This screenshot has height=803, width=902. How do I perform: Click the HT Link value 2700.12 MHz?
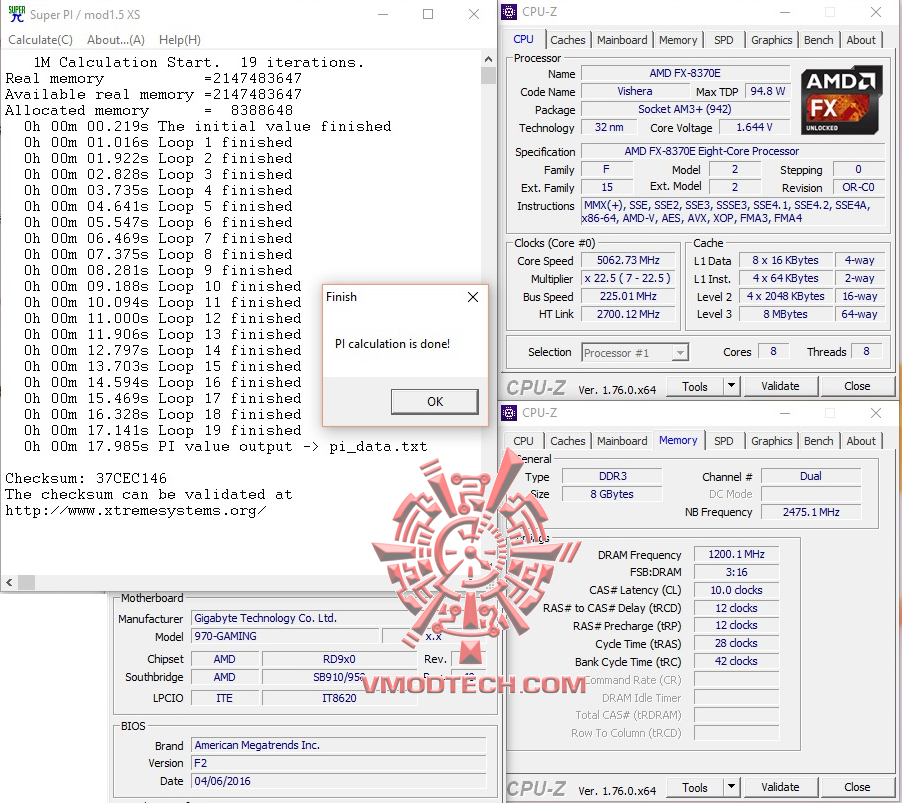click(x=628, y=314)
